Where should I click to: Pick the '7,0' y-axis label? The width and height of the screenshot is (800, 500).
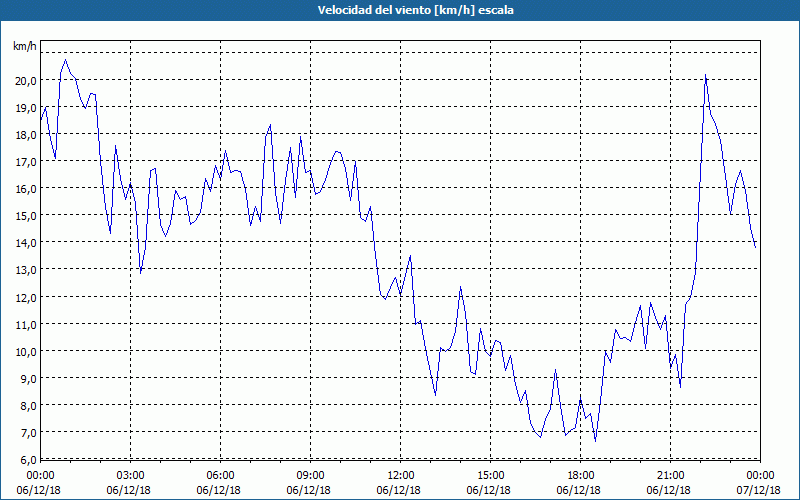[28, 432]
